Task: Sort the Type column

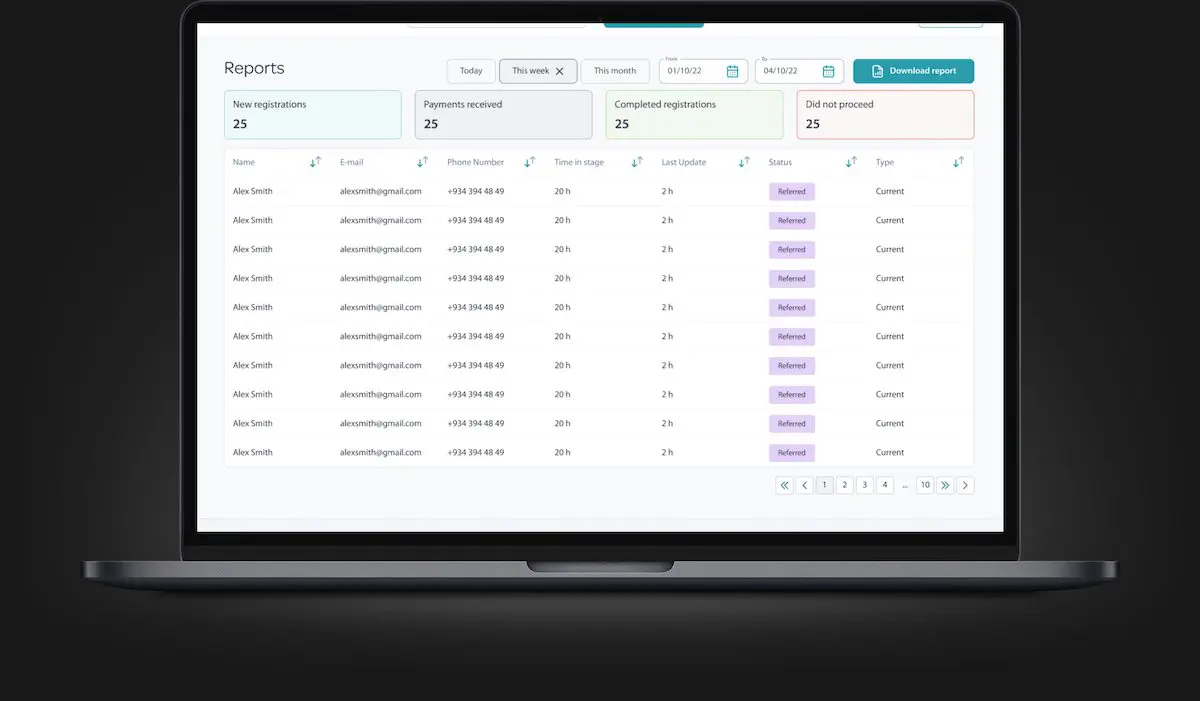Action: point(958,161)
